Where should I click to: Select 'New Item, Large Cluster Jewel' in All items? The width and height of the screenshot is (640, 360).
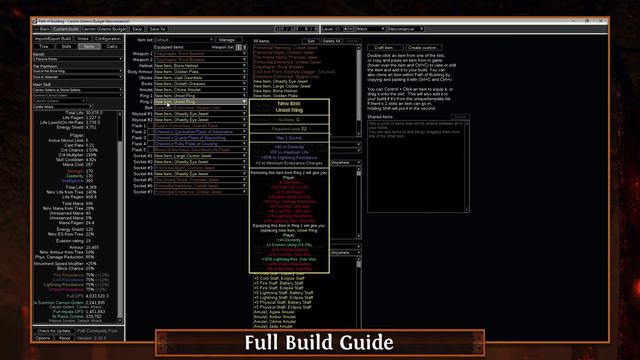[x=282, y=86]
